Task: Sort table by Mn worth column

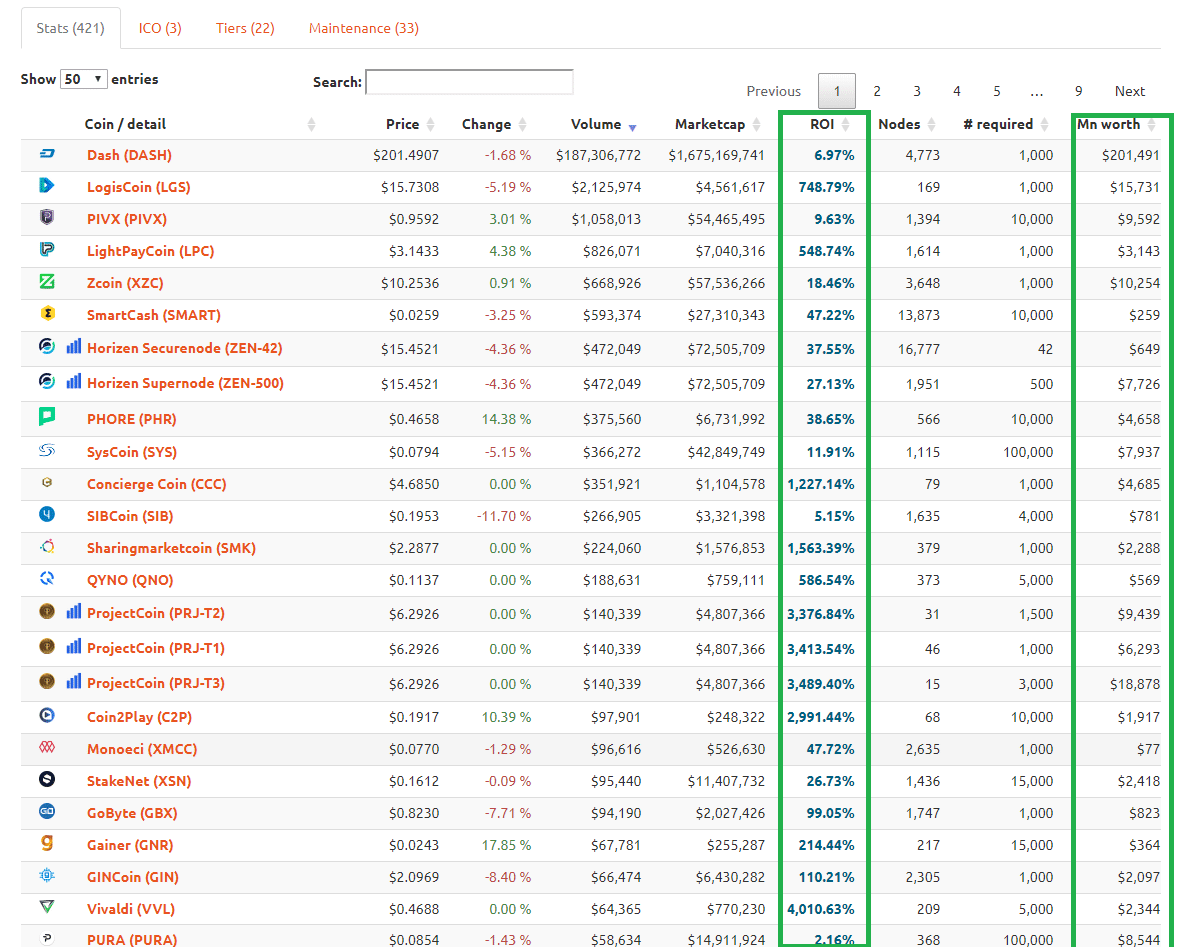Action: click(x=1116, y=124)
